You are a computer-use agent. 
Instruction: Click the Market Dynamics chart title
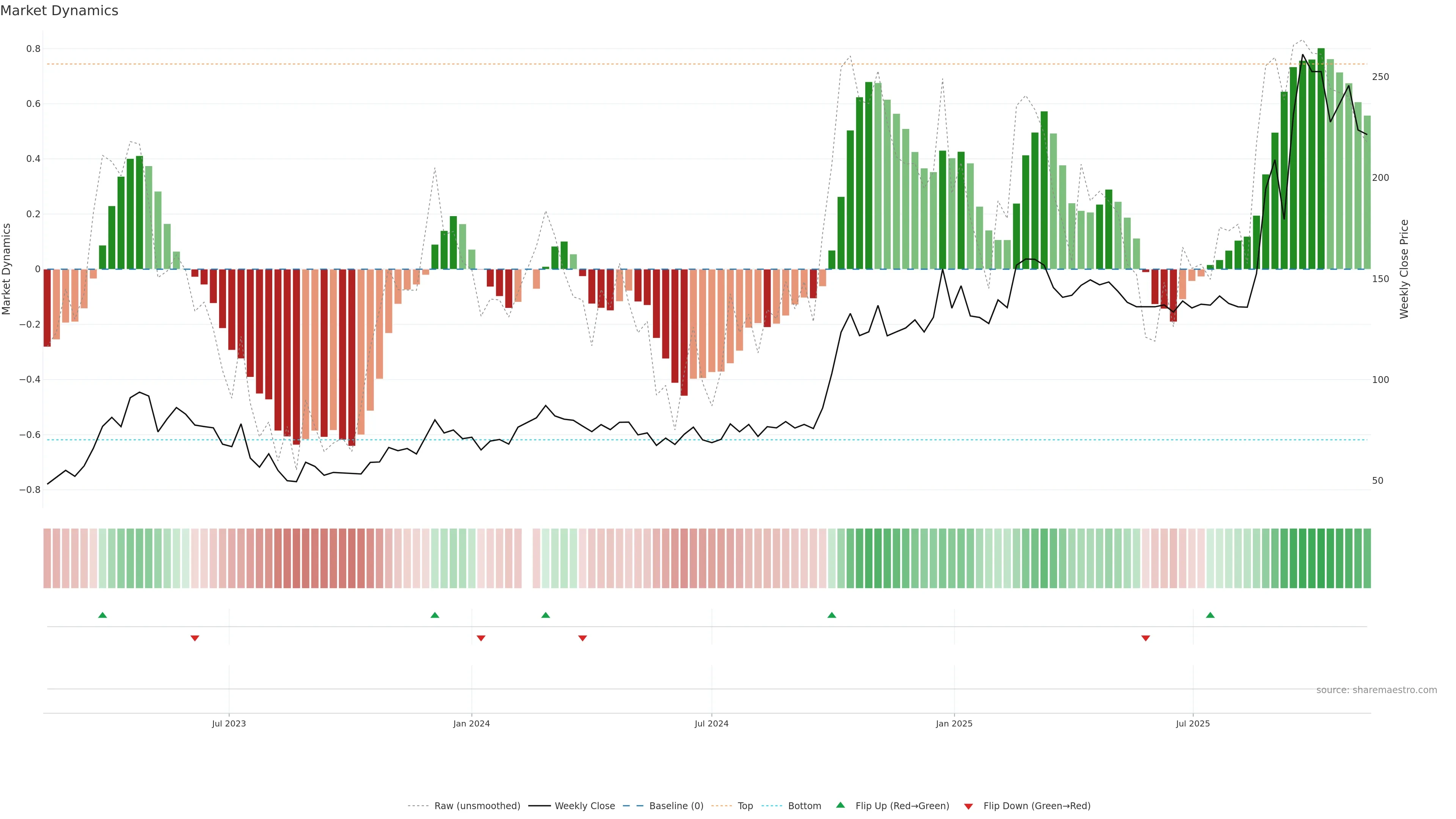60,11
